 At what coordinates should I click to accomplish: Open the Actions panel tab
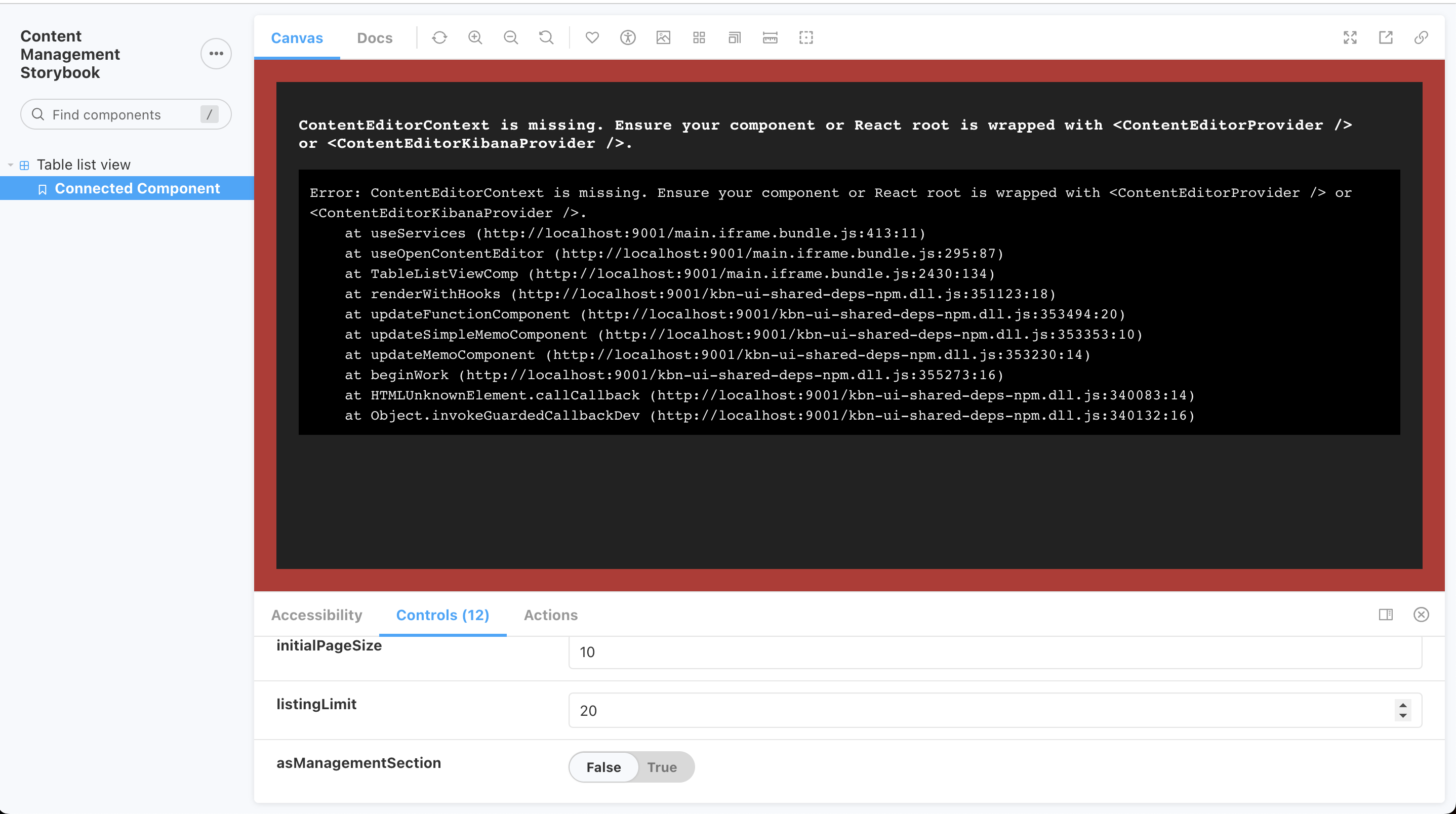550,615
